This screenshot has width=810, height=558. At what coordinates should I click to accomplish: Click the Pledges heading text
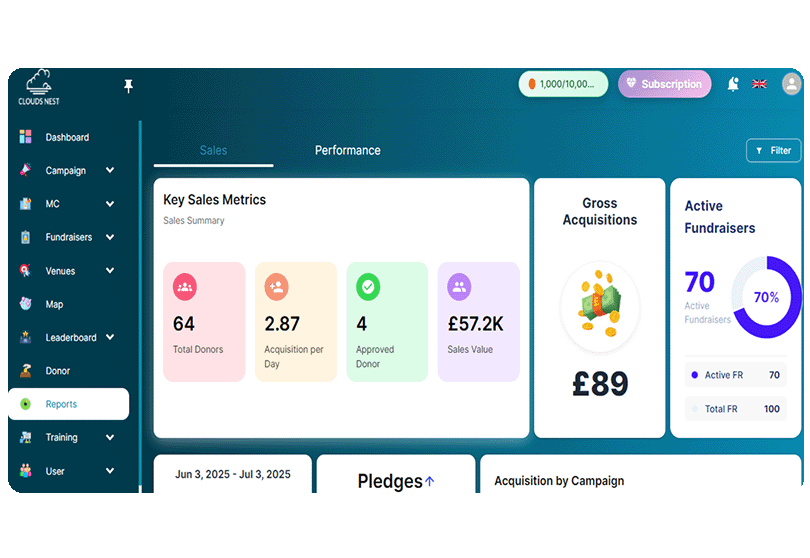click(x=390, y=482)
